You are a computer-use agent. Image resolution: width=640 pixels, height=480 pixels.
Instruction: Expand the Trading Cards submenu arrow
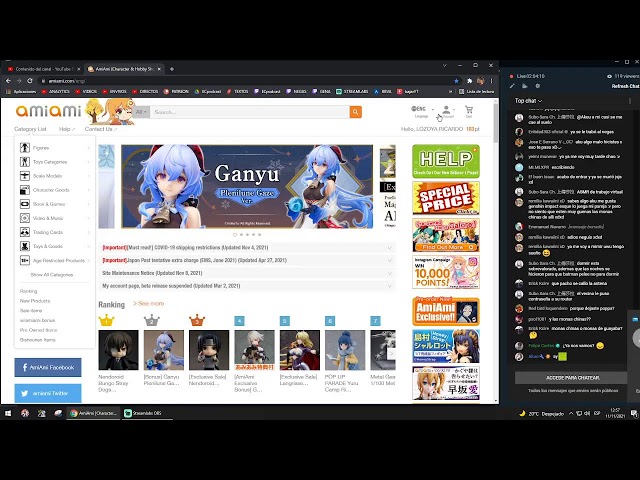pyautogui.click(x=88, y=232)
